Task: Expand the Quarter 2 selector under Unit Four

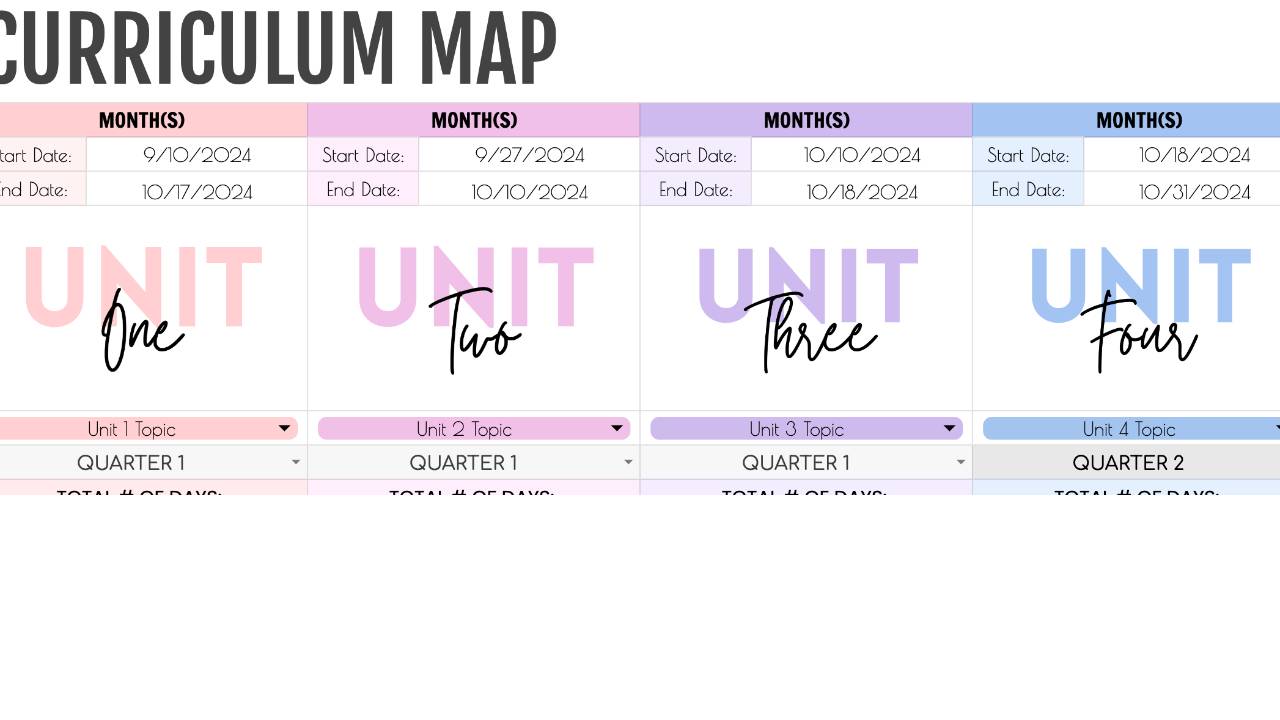Action: [1128, 462]
